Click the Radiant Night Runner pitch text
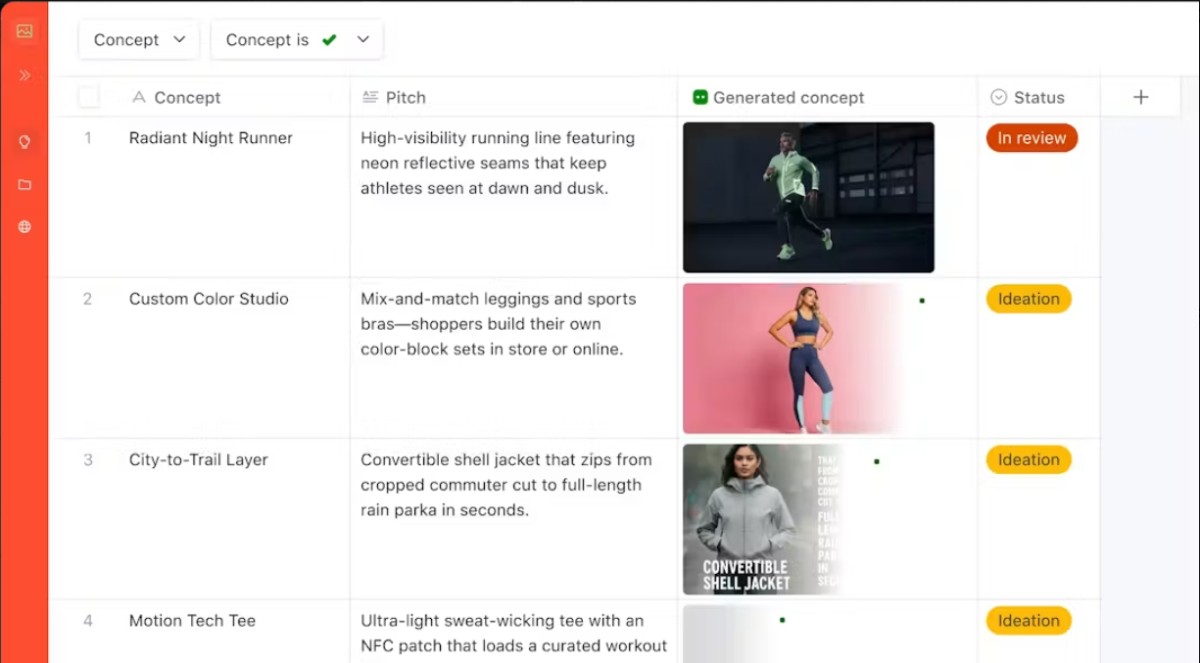The height and width of the screenshot is (663, 1200). tap(498, 163)
